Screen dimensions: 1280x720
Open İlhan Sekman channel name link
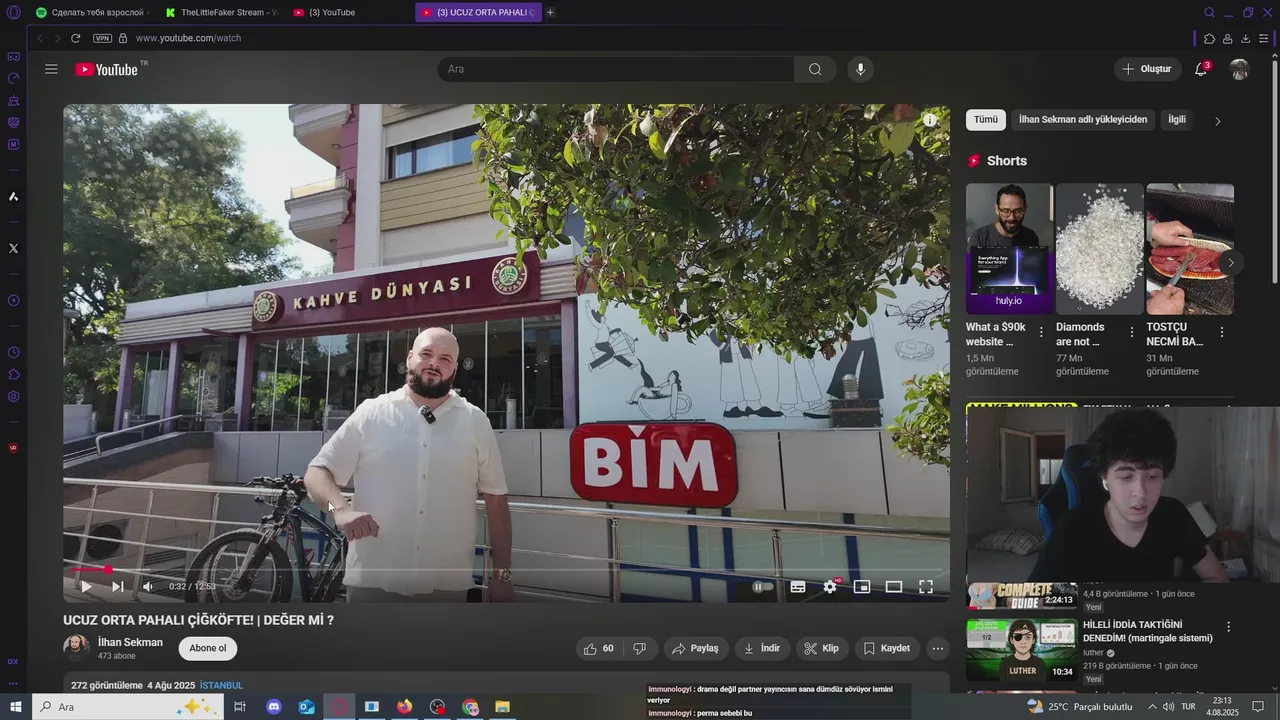pos(130,642)
